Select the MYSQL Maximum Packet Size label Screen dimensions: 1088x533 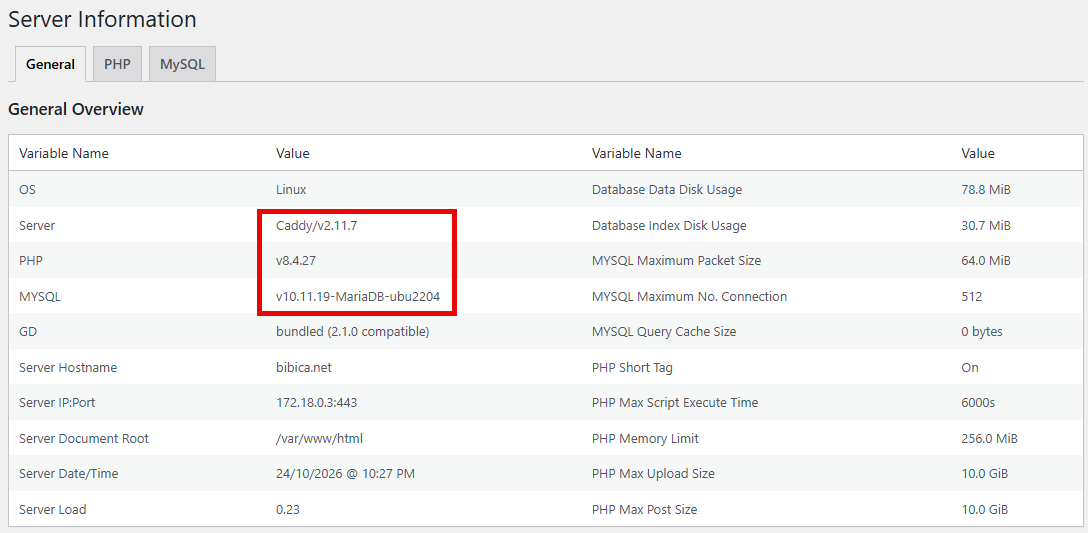(x=677, y=261)
